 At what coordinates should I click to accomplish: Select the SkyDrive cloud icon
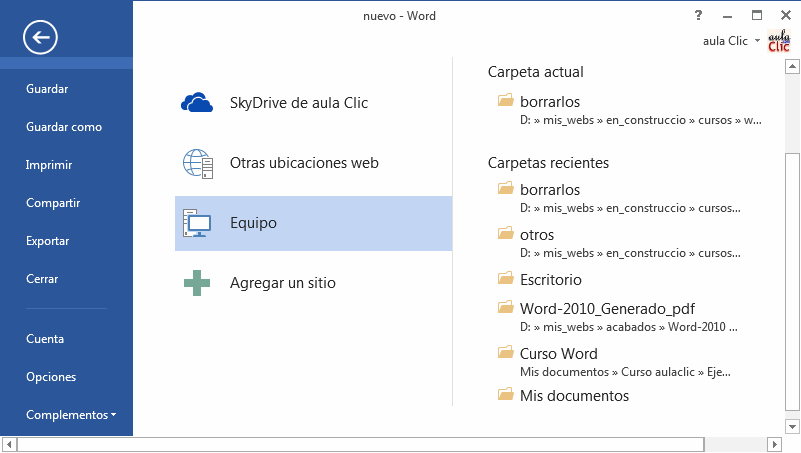click(x=197, y=103)
